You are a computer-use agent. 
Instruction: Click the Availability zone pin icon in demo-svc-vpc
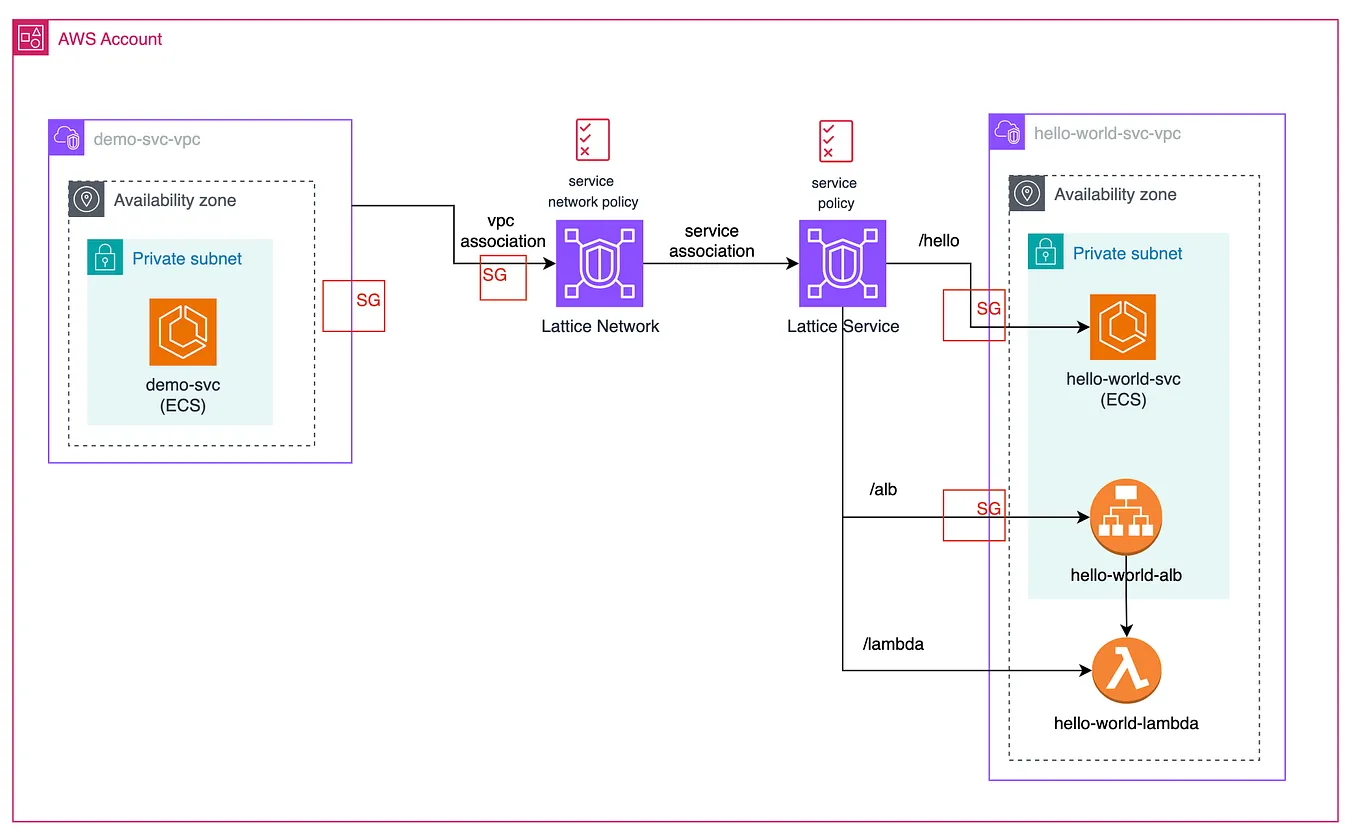tap(86, 199)
